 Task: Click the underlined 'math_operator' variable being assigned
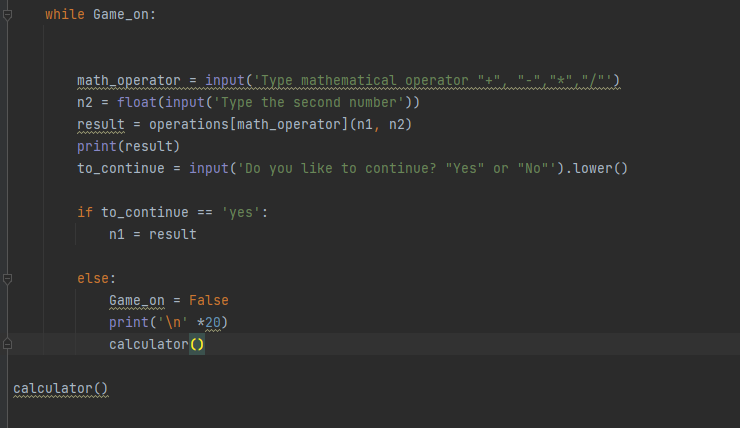coord(129,81)
